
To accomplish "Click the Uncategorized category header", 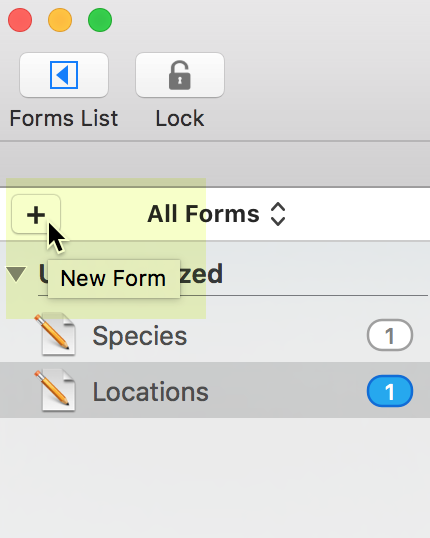I will pos(130,274).
